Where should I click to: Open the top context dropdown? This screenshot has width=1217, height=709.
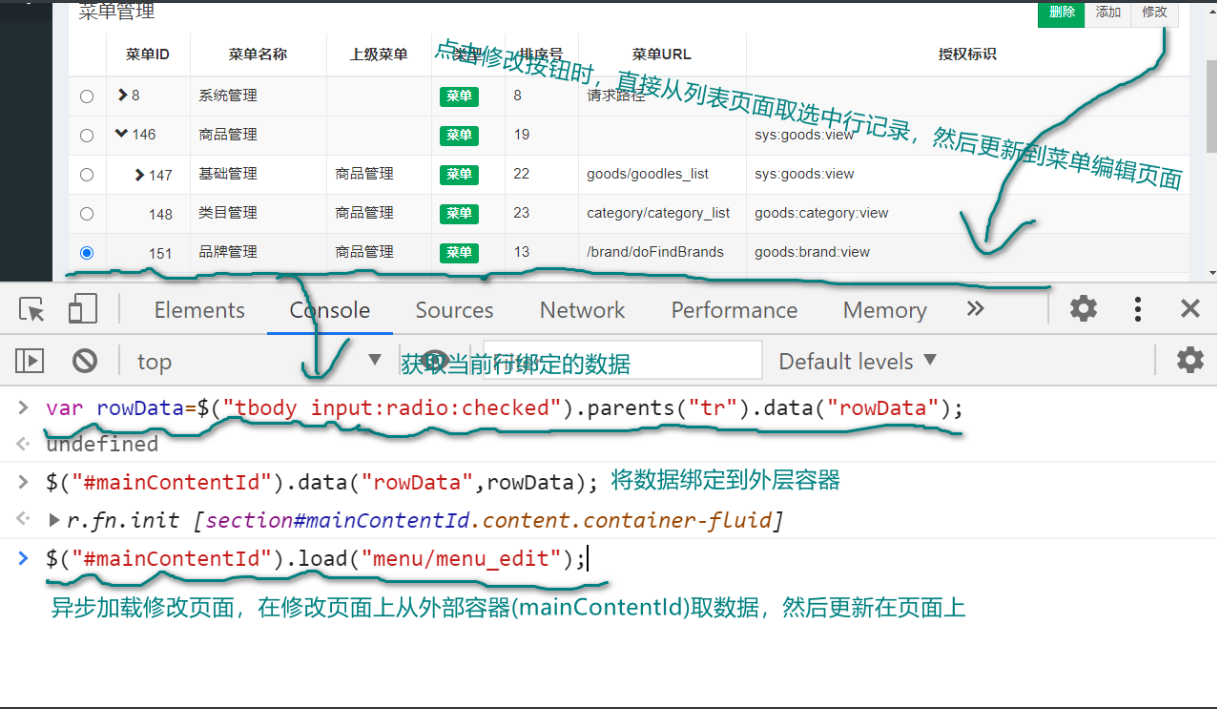(x=259, y=361)
